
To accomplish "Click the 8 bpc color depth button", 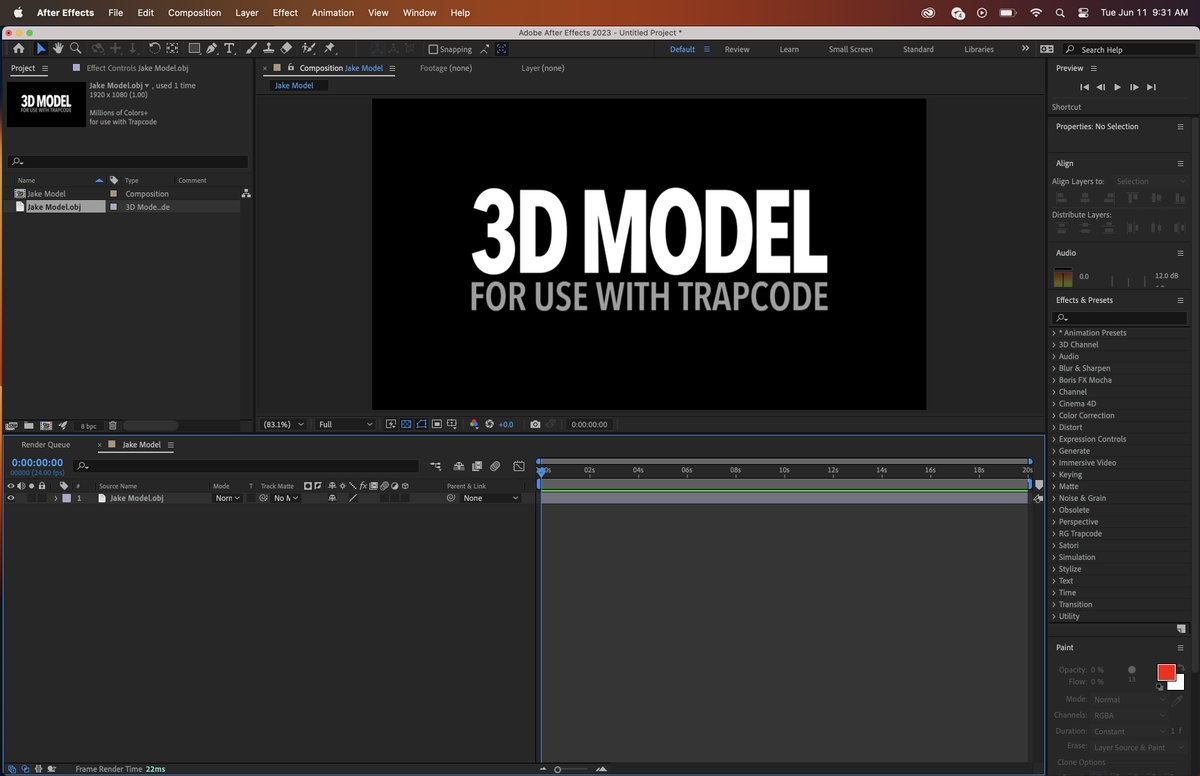I will coord(89,426).
